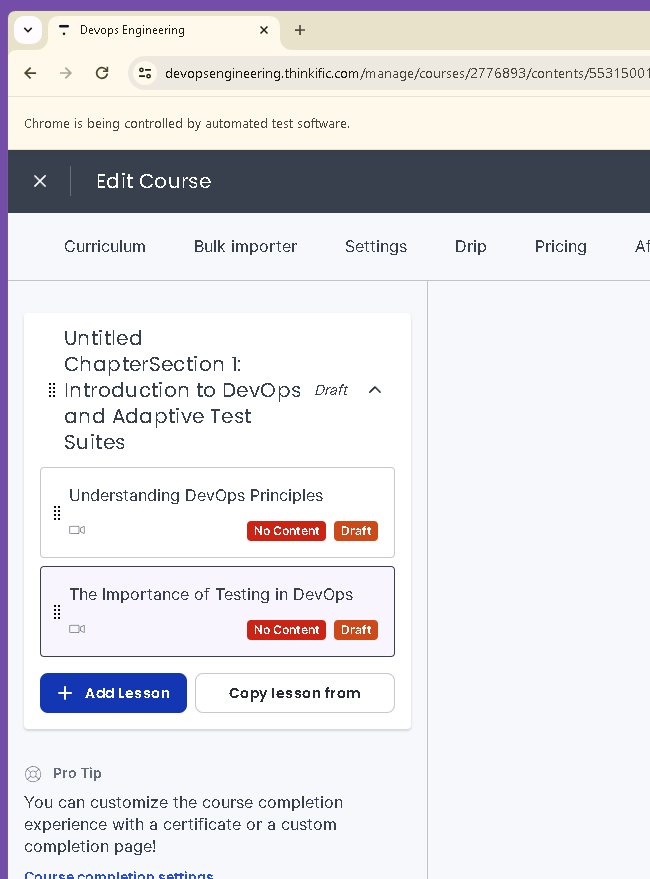650x879 pixels.
Task: Open the Settings tab
Action: tap(376, 246)
